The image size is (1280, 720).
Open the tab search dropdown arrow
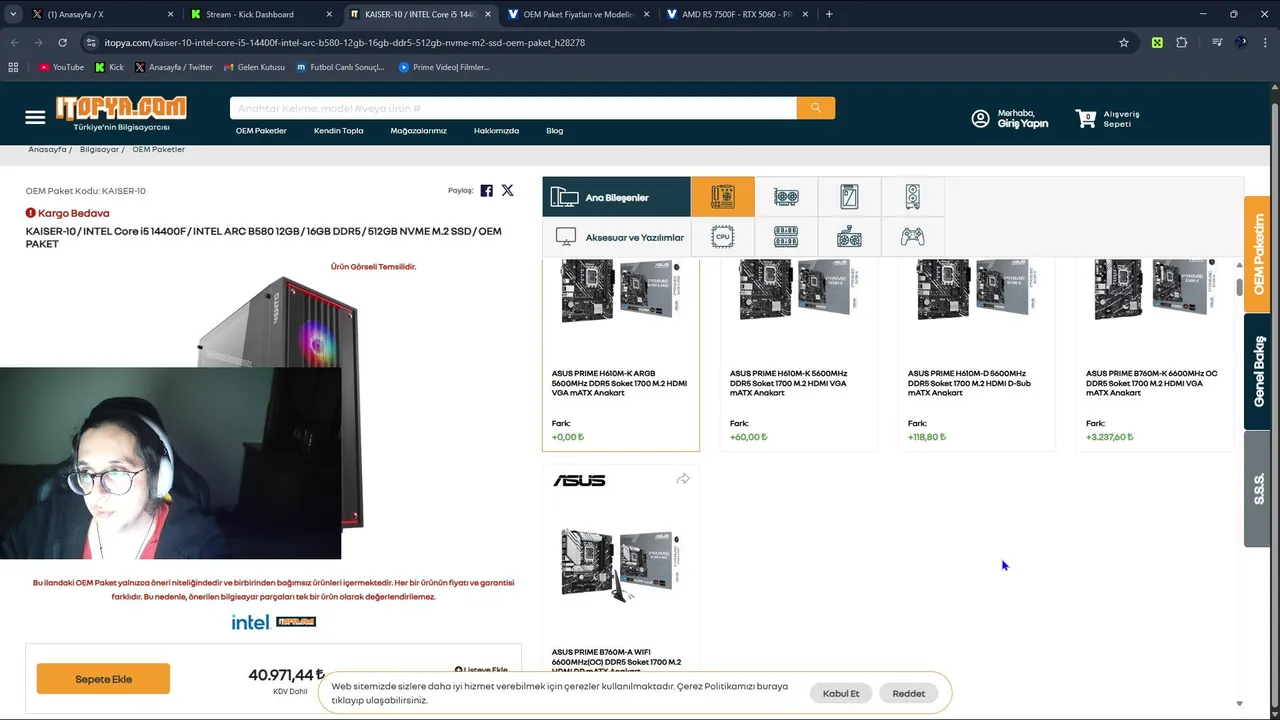click(12, 14)
